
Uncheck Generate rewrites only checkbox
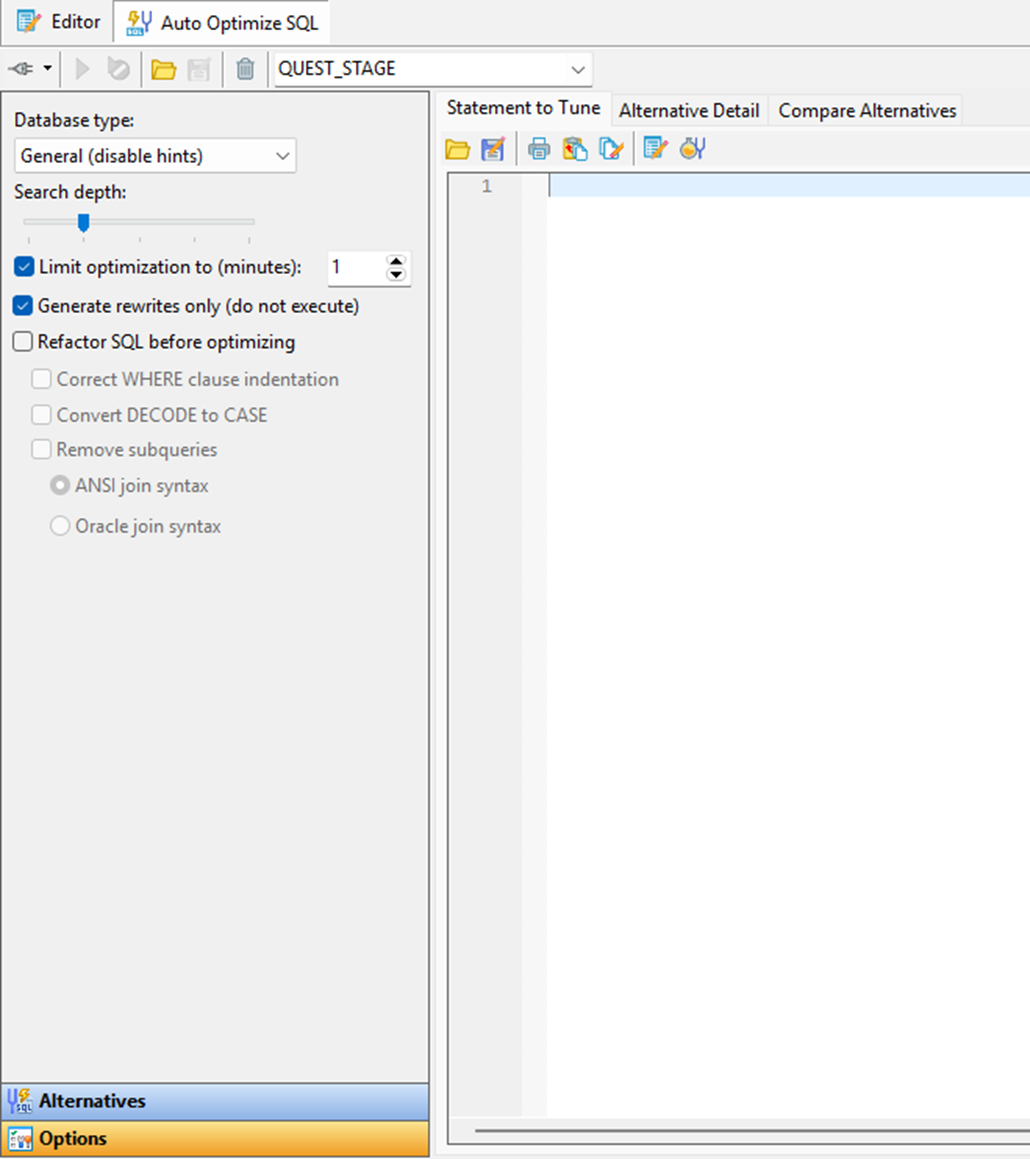click(24, 305)
